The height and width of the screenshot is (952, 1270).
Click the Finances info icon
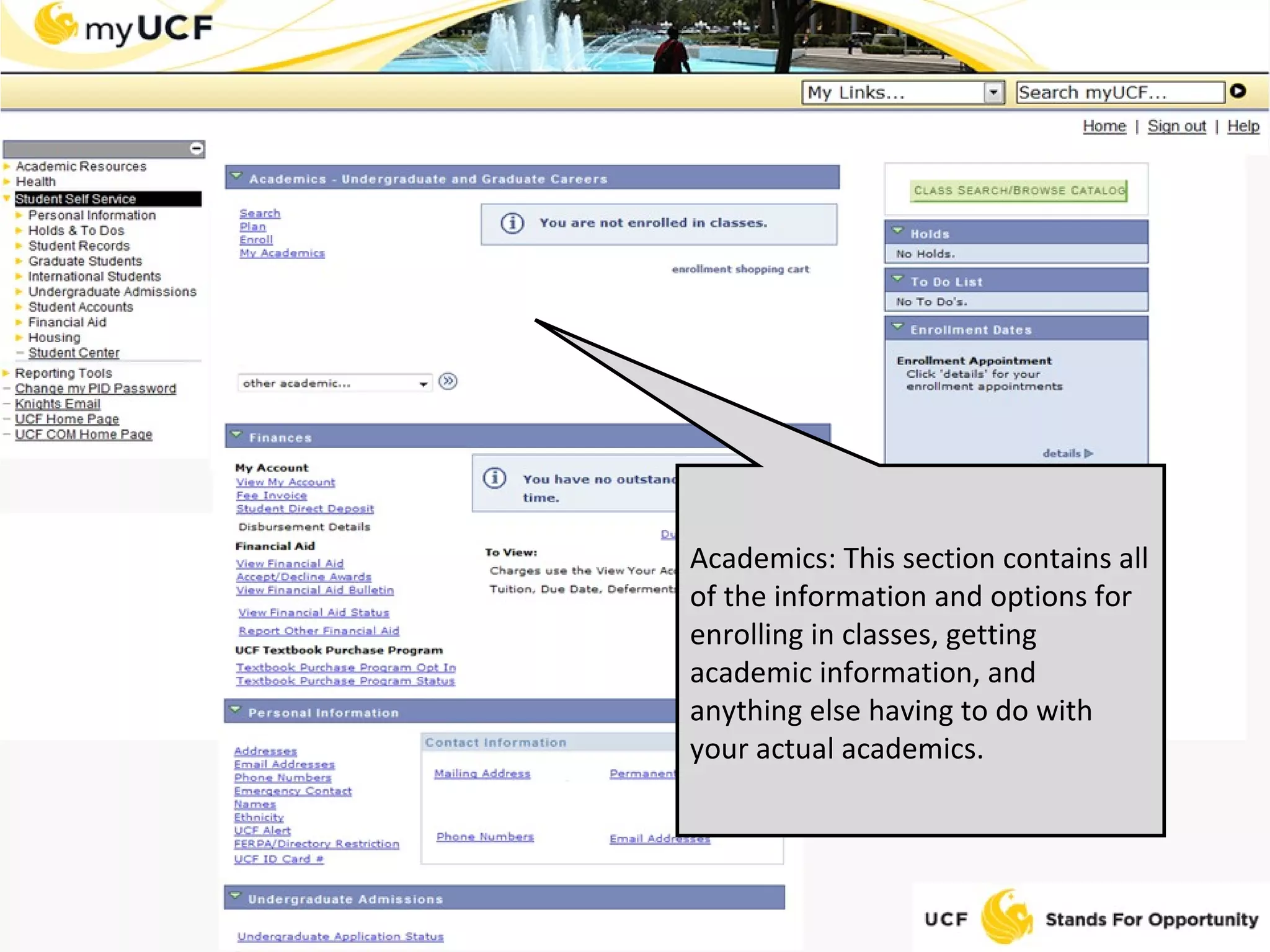(x=495, y=478)
